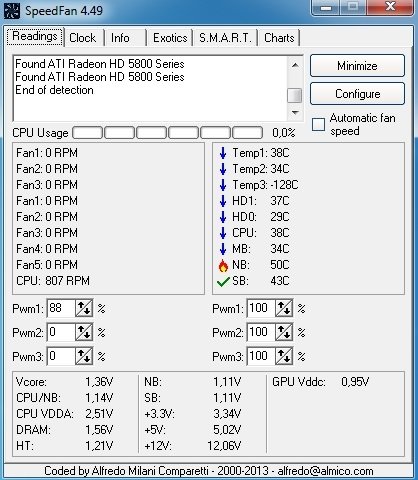
Task: Select the S.M.A.R.T. tab
Action: (x=225, y=38)
